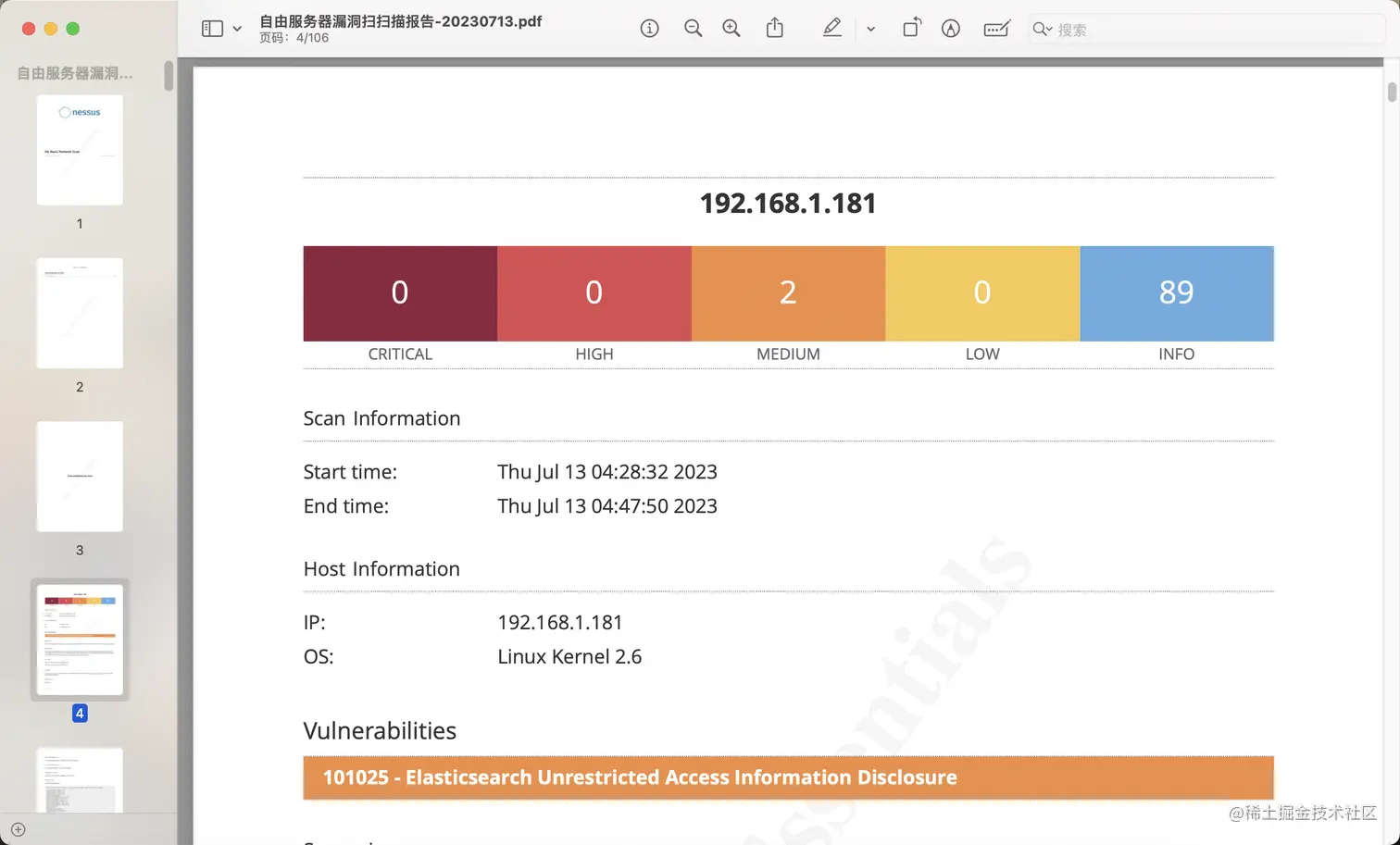This screenshot has width=1400, height=845.
Task: Toggle the sidebar view button
Action: coord(212,29)
